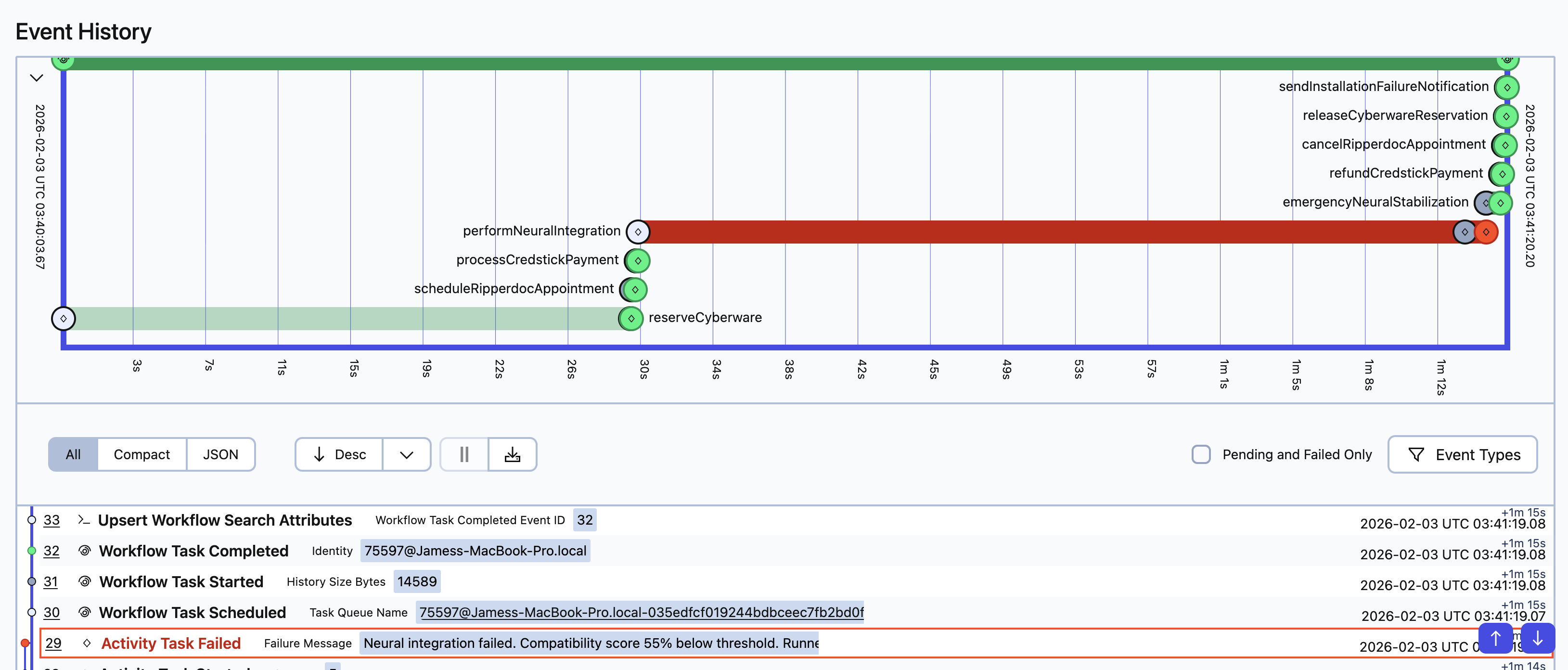
Task: Toggle the Desc sort direction button
Action: click(339, 454)
